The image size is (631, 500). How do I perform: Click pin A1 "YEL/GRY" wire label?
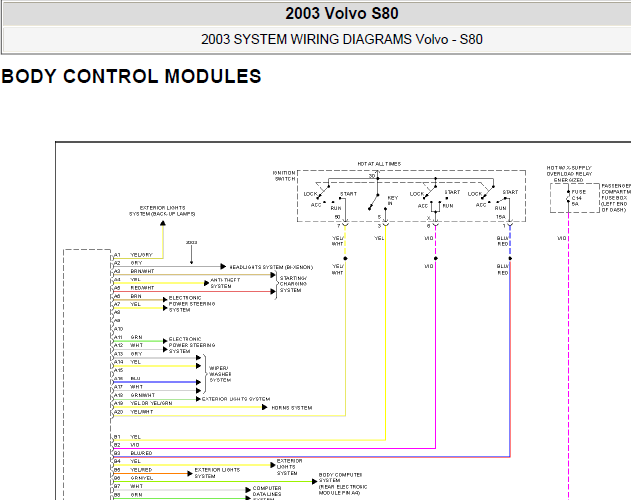[141, 255]
